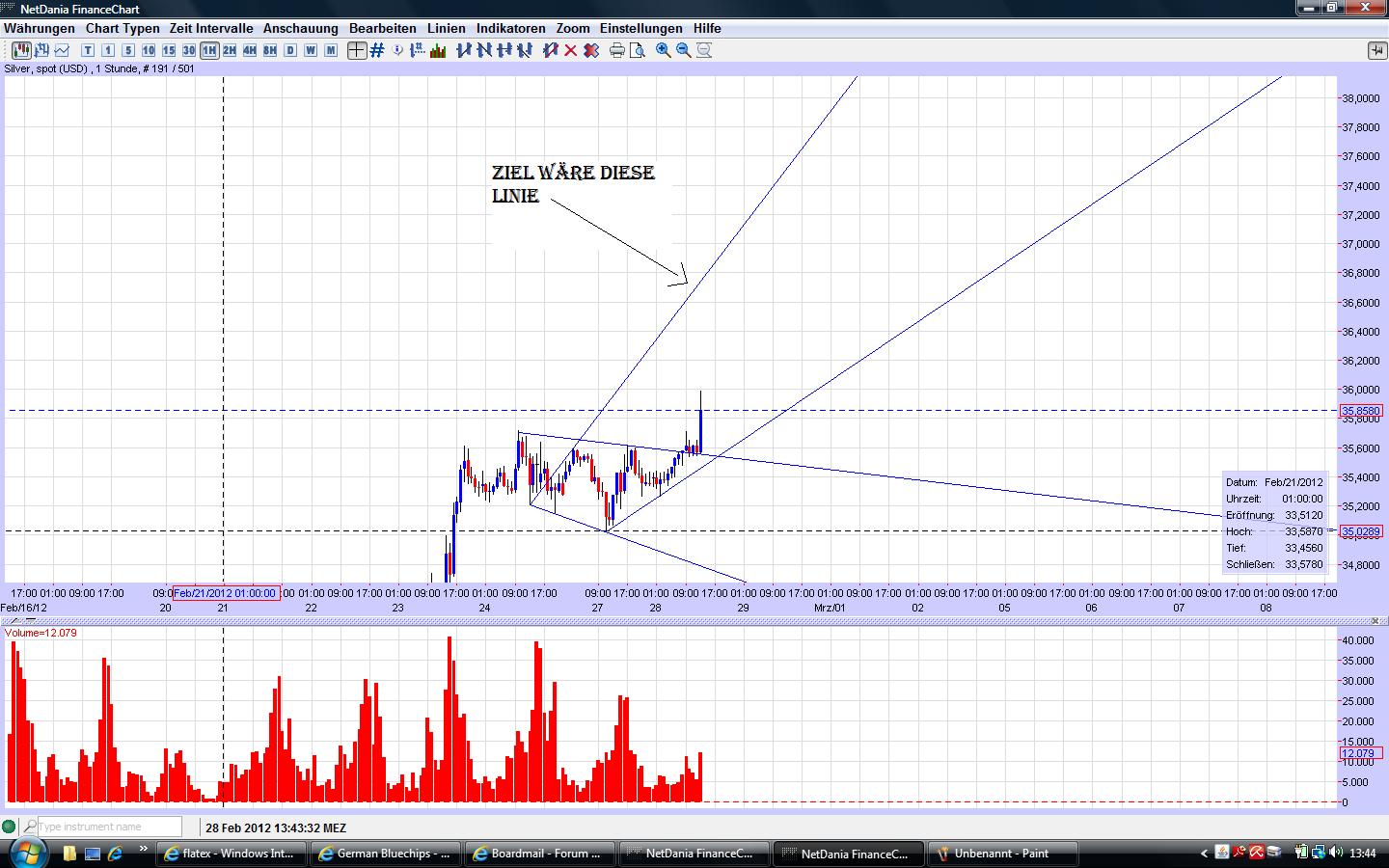Click the data info tooltip icon
The height and width of the screenshot is (868, 1389).
tap(398, 50)
